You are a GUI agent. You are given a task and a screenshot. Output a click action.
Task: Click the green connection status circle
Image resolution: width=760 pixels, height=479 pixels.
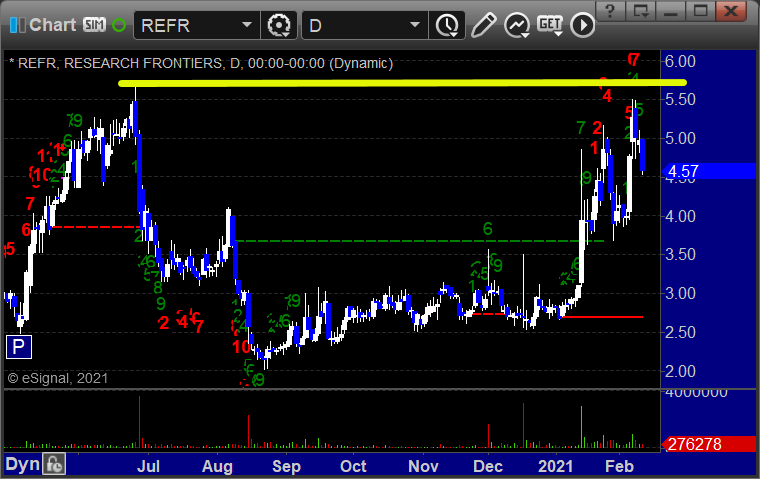tap(119, 25)
